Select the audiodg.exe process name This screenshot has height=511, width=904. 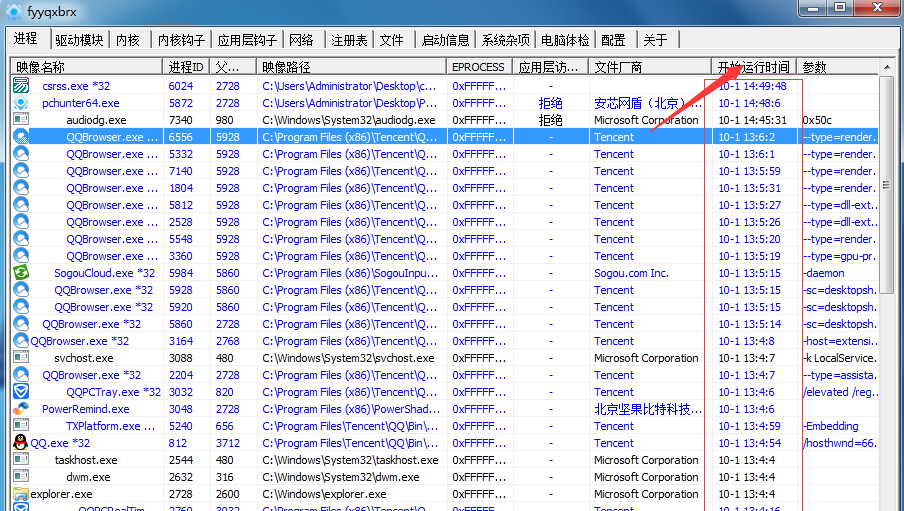(x=96, y=120)
